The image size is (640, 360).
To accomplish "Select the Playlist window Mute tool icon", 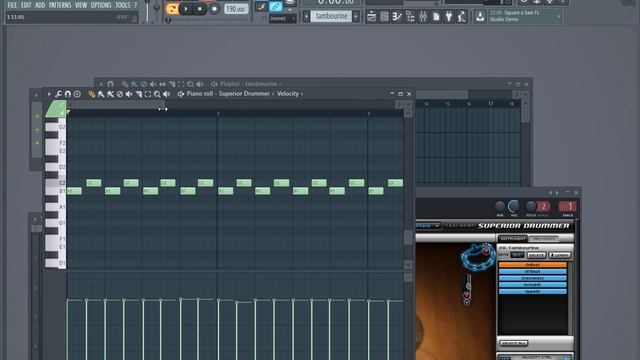I will (x=153, y=84).
